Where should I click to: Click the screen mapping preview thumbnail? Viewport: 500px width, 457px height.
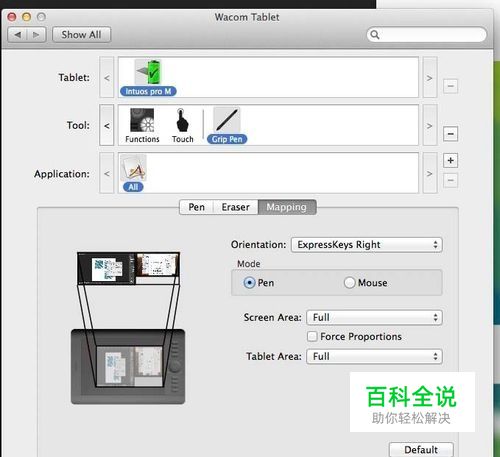point(128,268)
